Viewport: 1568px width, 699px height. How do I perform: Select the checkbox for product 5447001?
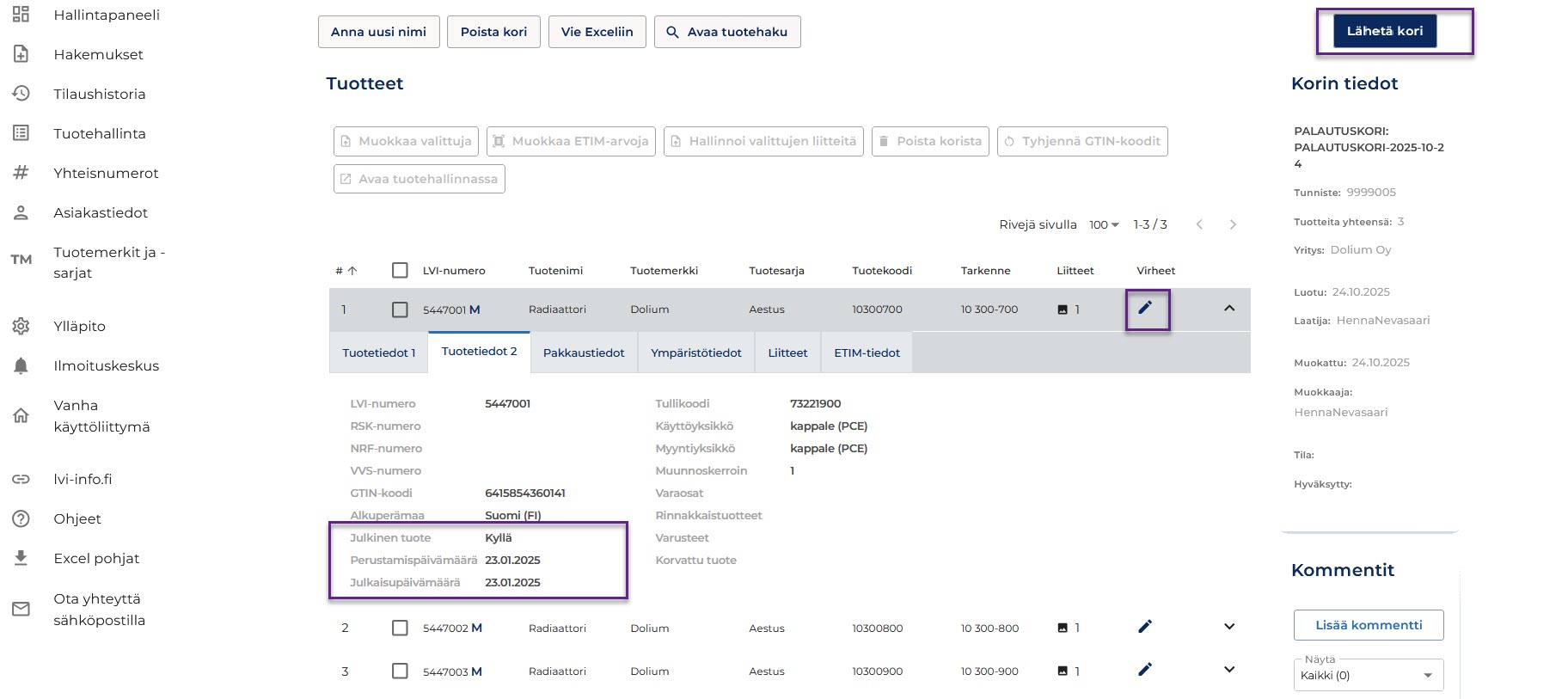coord(400,310)
